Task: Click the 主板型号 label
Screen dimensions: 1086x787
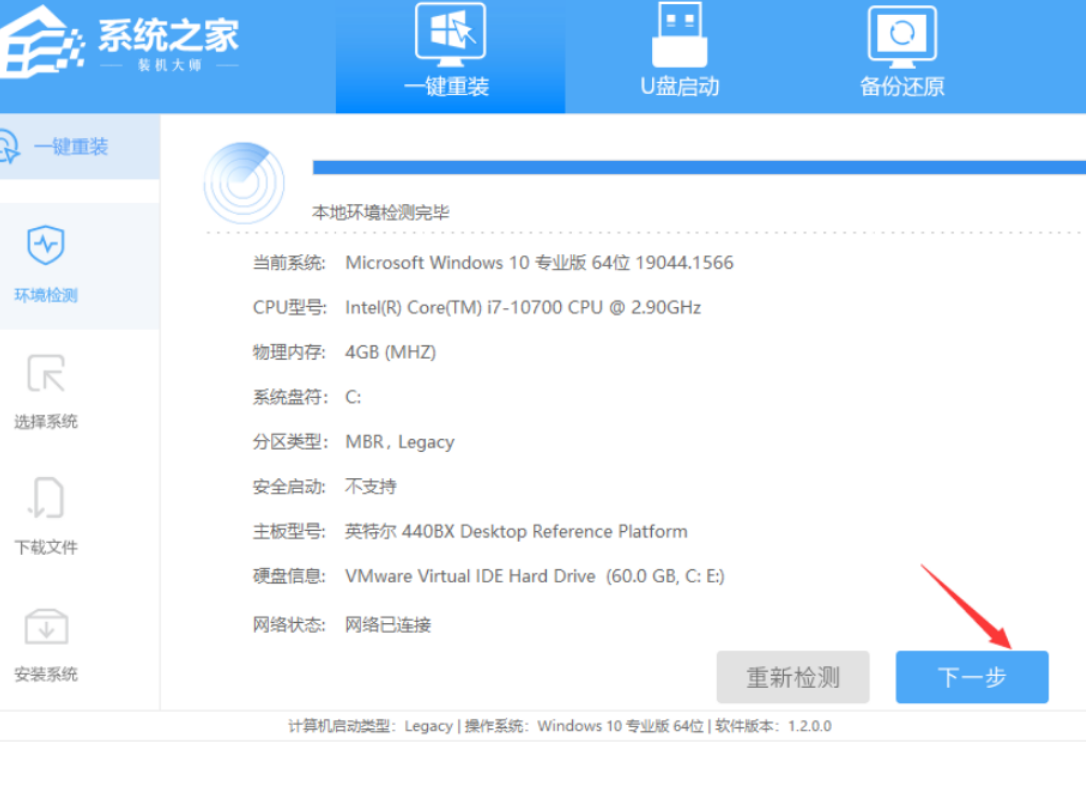Action: tap(289, 531)
